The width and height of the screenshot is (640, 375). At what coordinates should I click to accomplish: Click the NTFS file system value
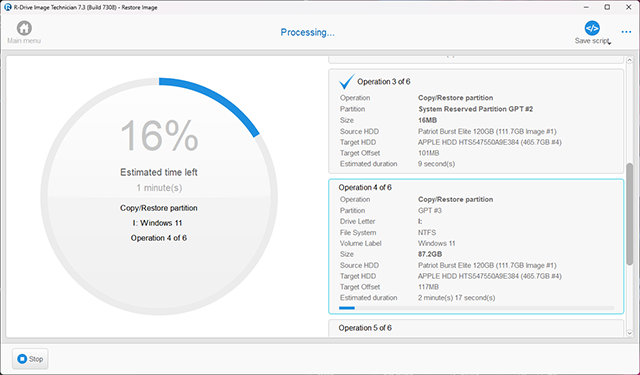click(427, 233)
